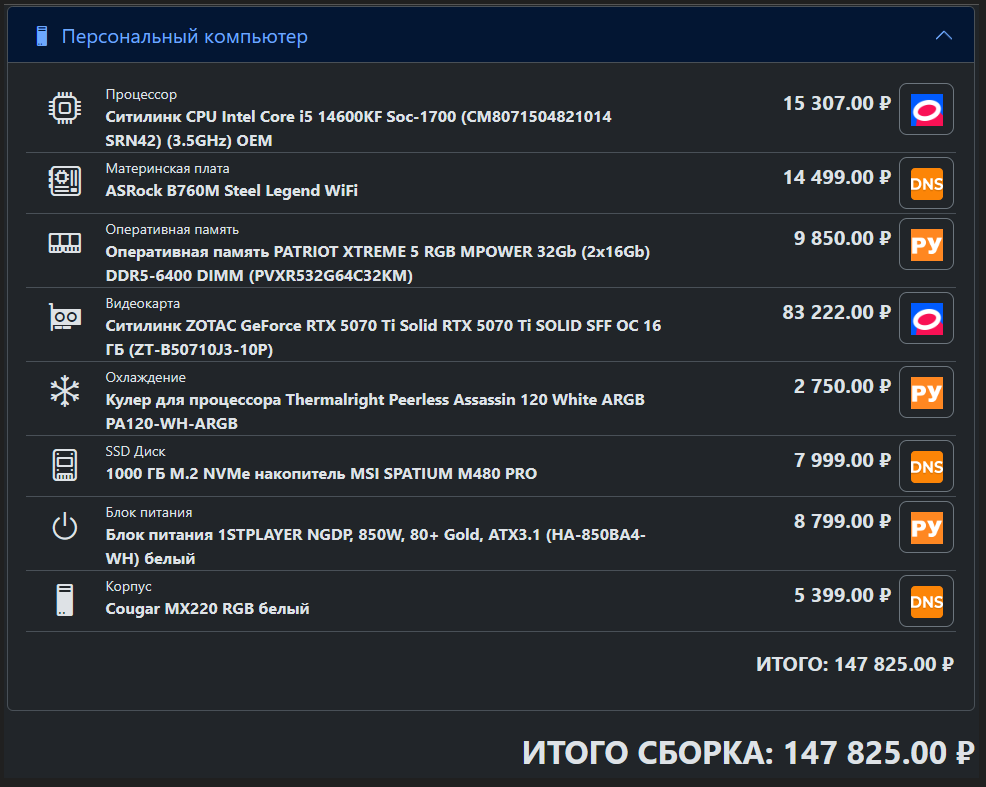Open ZOTAC GeForce RTX 5070 Ti link
The height and width of the screenshot is (787, 986).
pyautogui.click(x=383, y=338)
